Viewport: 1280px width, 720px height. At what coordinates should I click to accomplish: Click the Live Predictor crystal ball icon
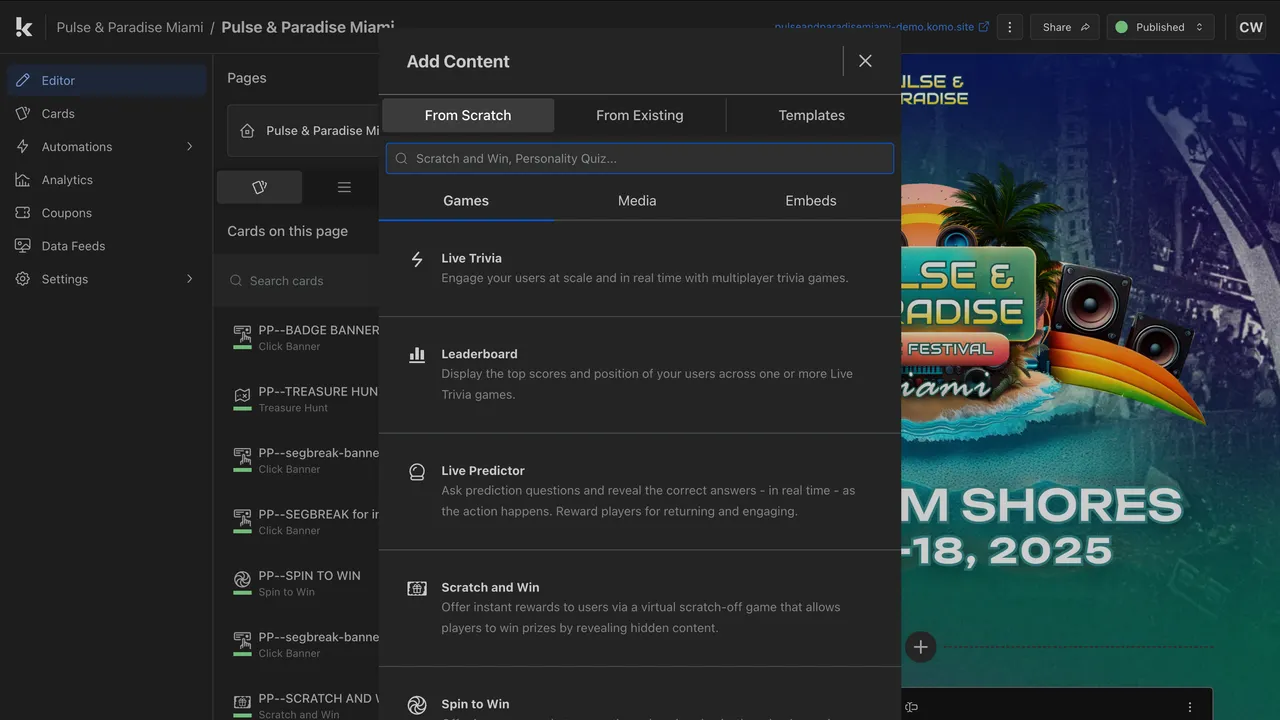417,471
